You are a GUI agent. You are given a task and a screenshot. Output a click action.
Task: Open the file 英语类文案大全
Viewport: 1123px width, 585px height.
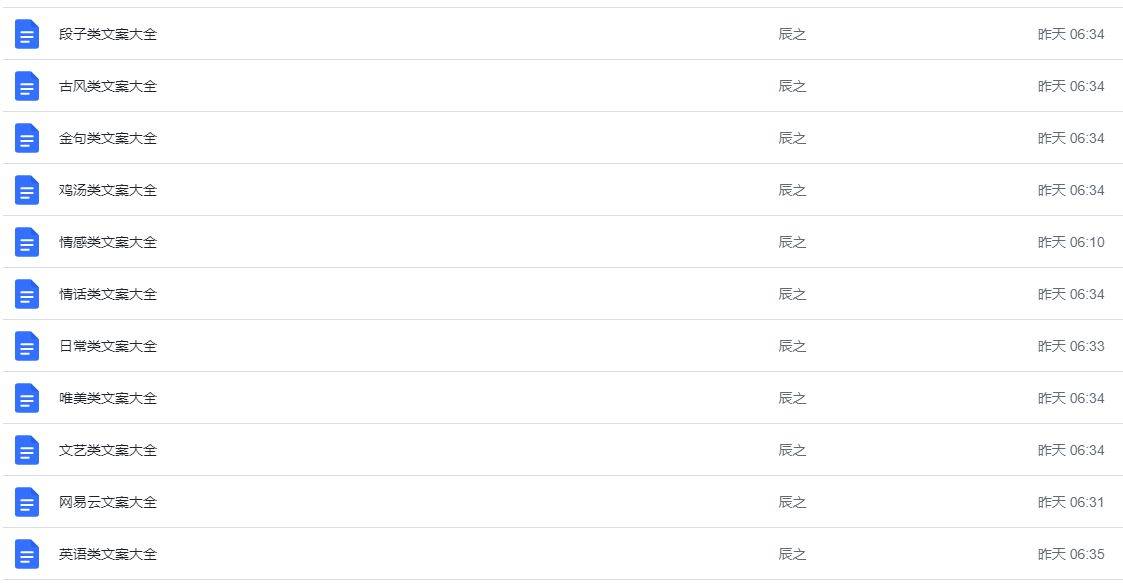[x=108, y=554]
